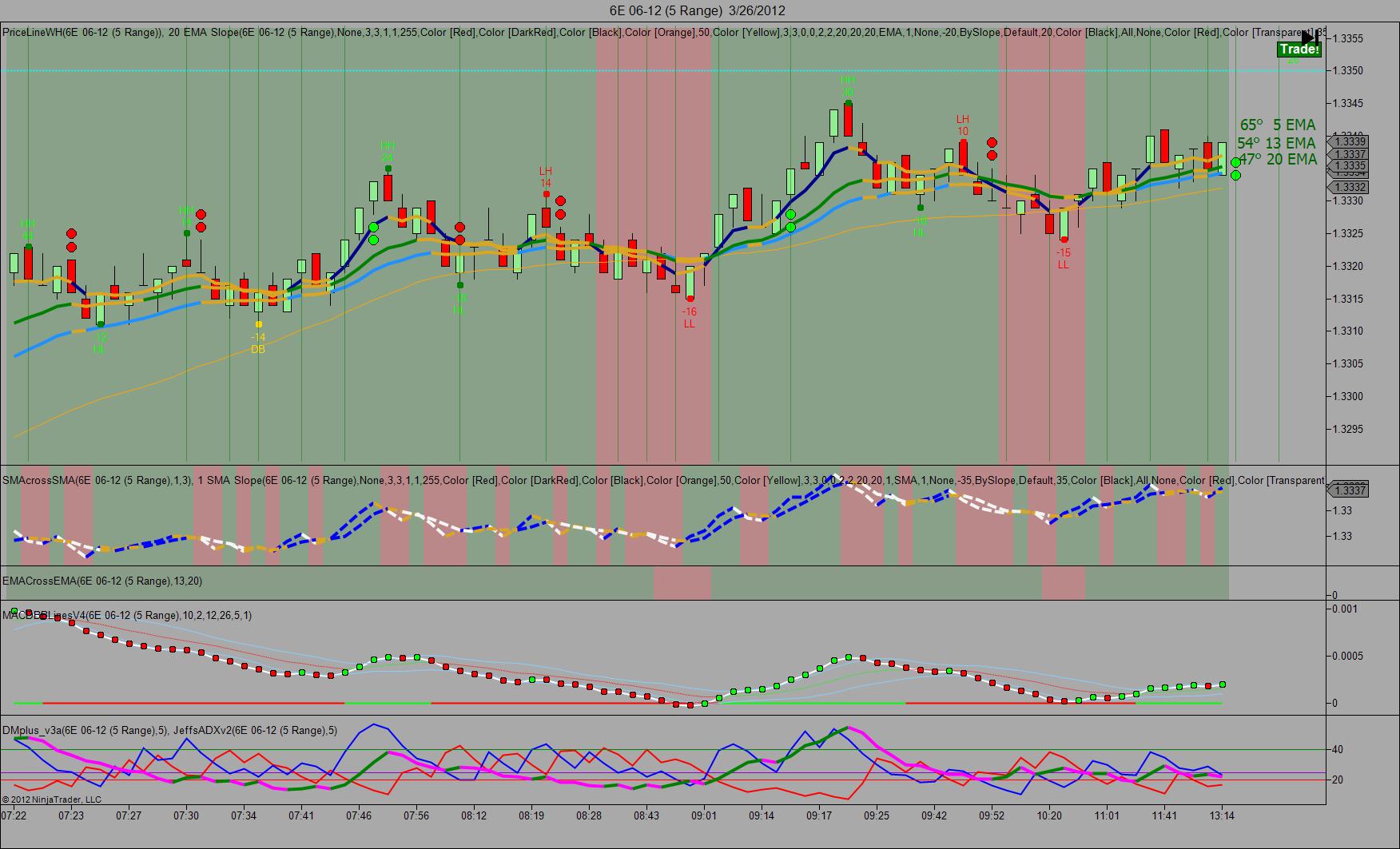The image size is (1400, 849).
Task: Click the 0.0005 MACD axis label
Action: (x=1347, y=657)
